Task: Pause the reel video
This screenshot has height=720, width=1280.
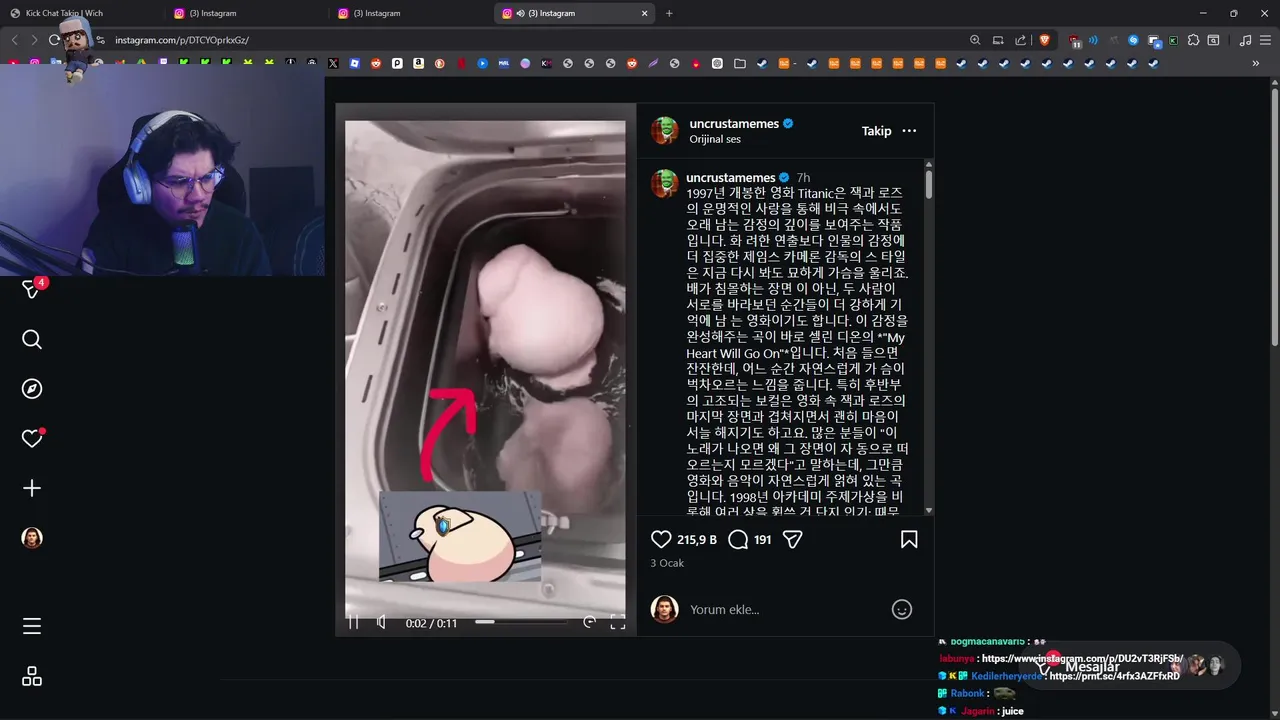Action: point(353,622)
